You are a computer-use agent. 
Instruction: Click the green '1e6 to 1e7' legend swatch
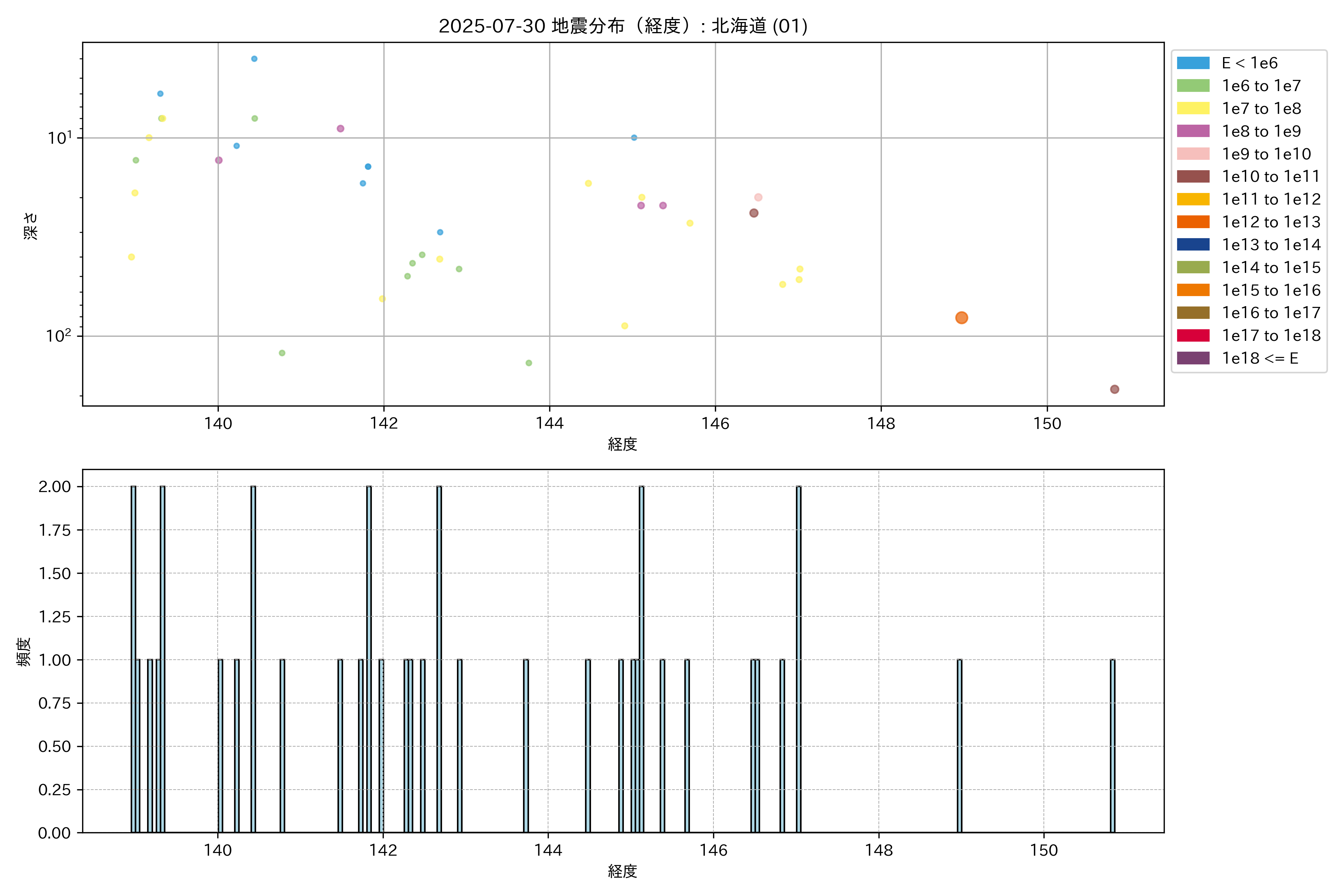click(1192, 86)
